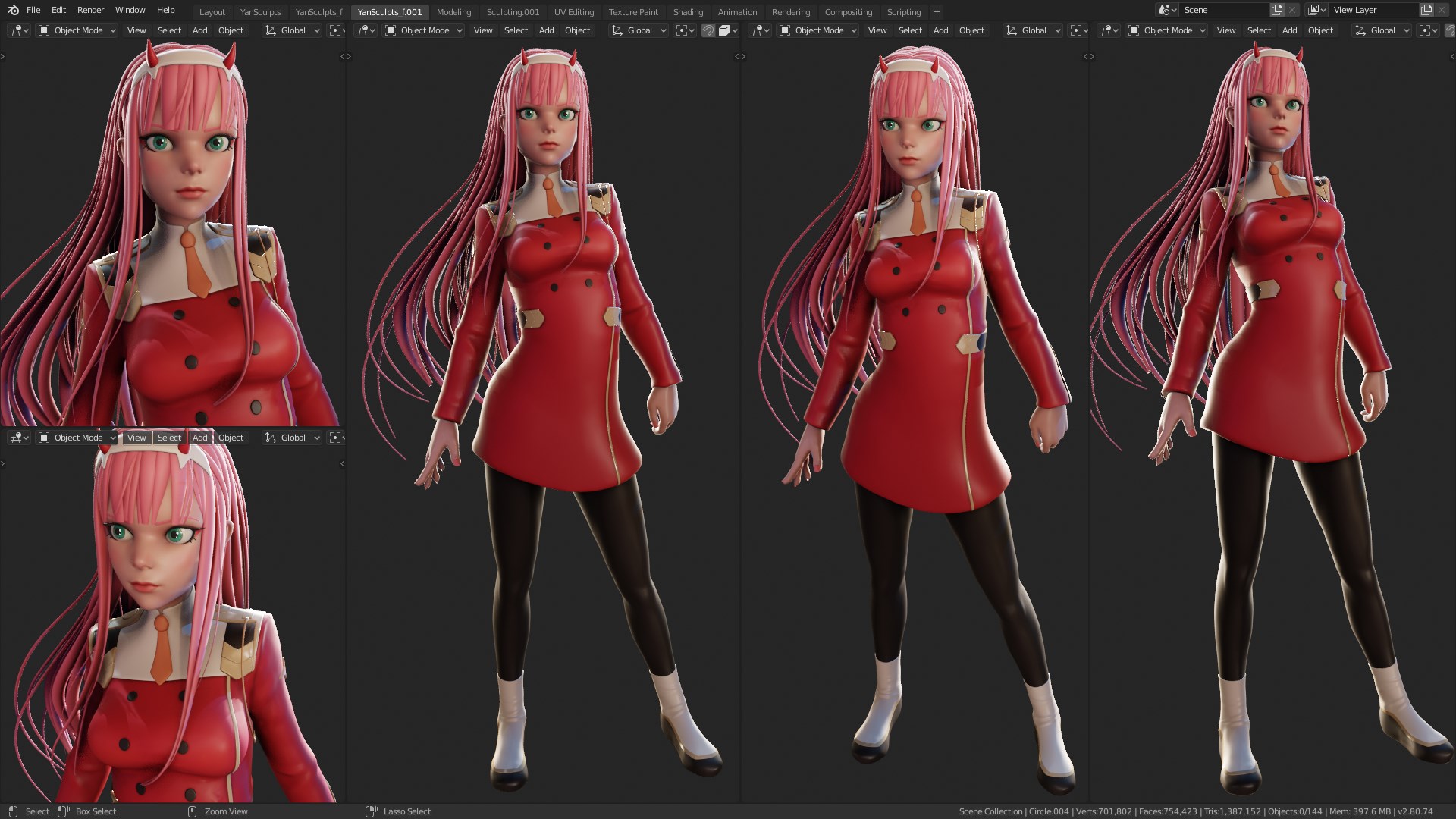Screen dimensions: 1456x819
Task: Expand toolbar arrow of second viewport
Action: [350, 57]
